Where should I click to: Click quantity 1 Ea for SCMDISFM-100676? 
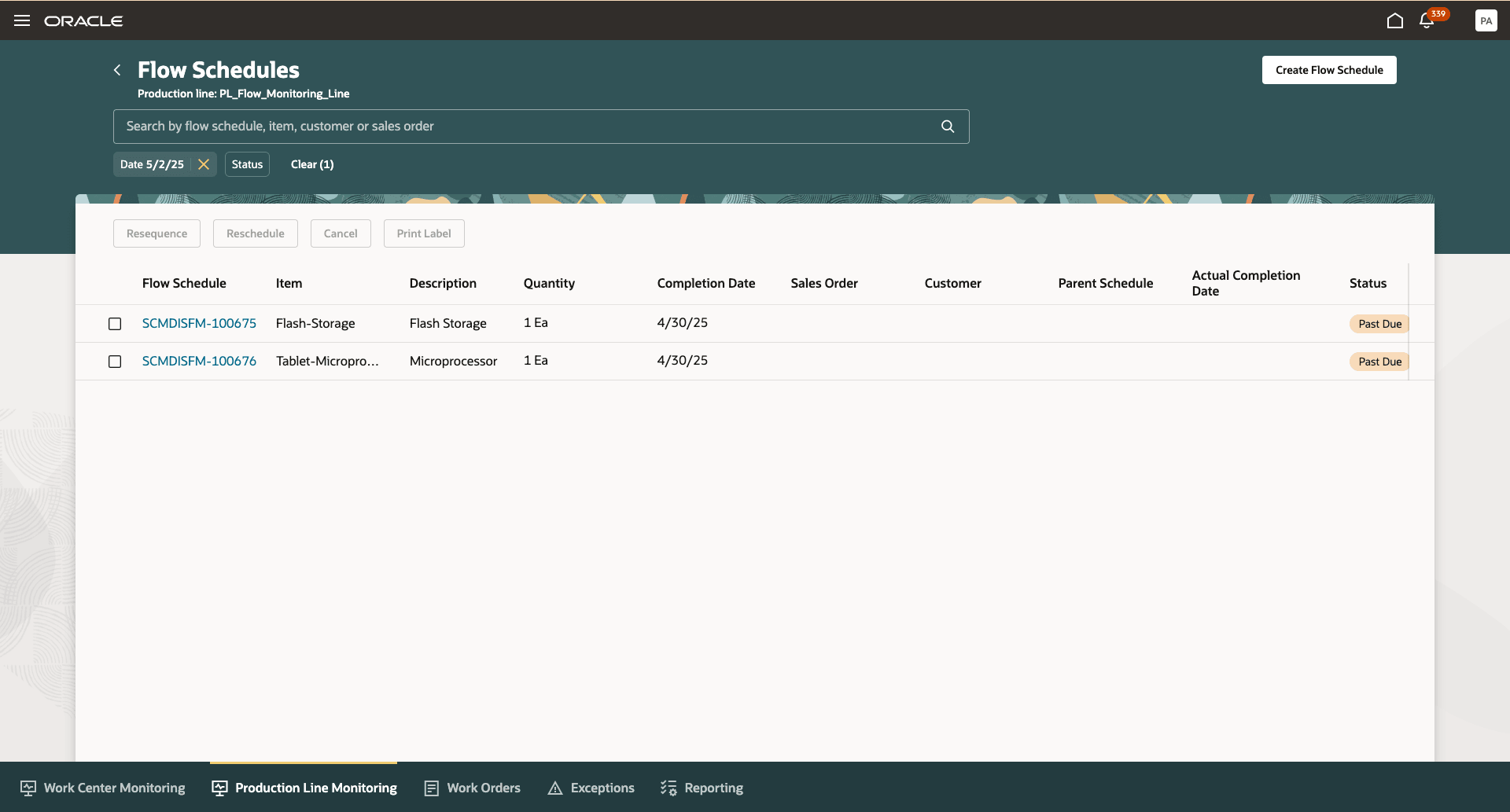click(536, 360)
